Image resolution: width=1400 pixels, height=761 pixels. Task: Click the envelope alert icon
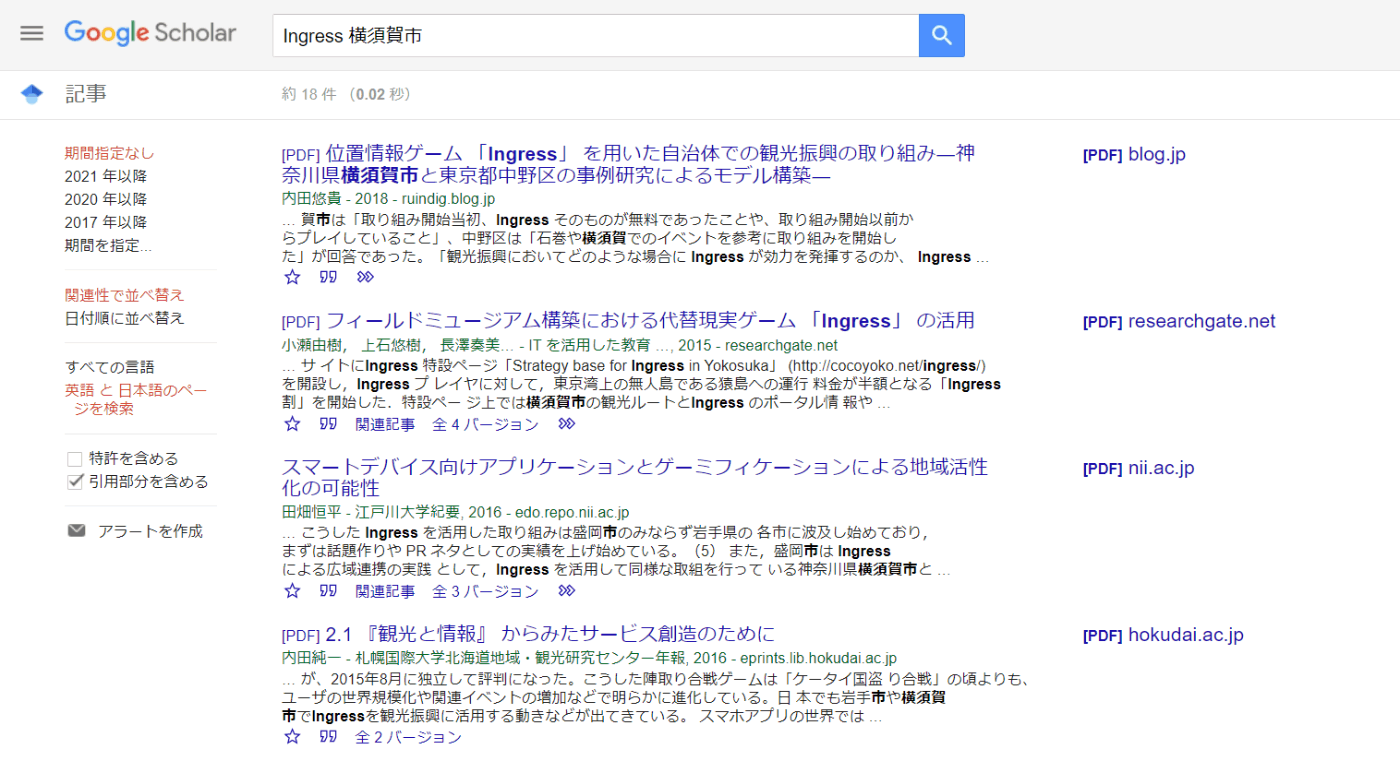(x=77, y=531)
